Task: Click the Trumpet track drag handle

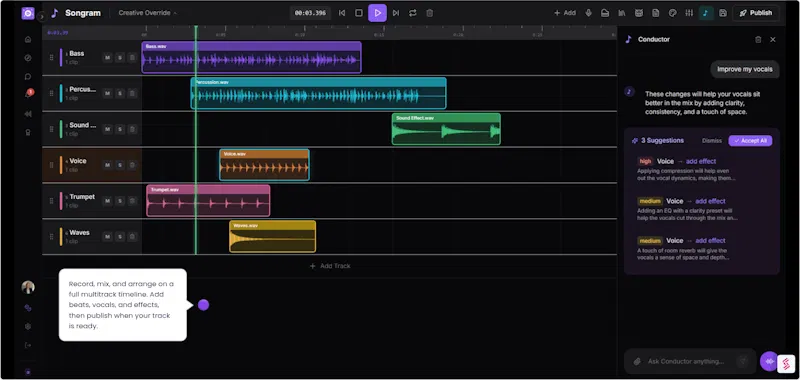Action: point(51,201)
